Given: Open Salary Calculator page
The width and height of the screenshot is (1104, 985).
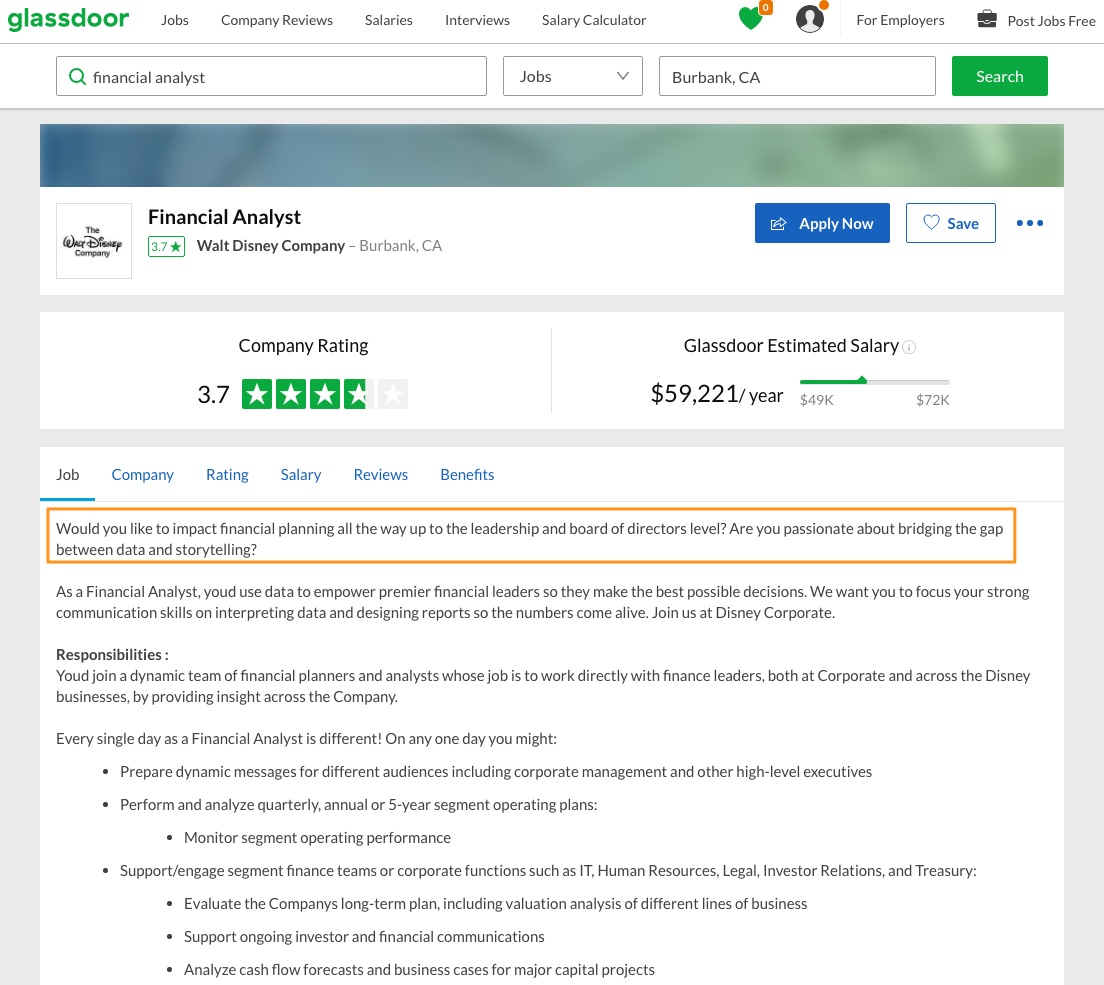Looking at the screenshot, I should [594, 20].
